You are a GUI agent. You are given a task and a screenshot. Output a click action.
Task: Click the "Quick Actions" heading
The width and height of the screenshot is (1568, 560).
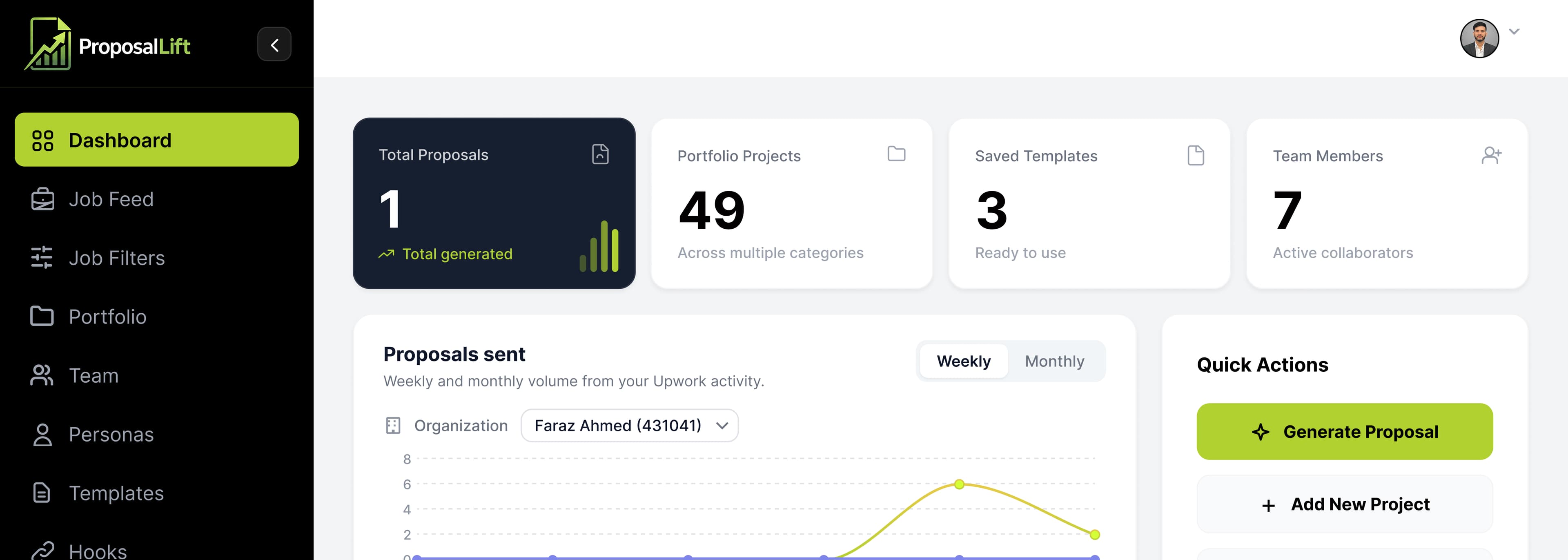click(1263, 365)
